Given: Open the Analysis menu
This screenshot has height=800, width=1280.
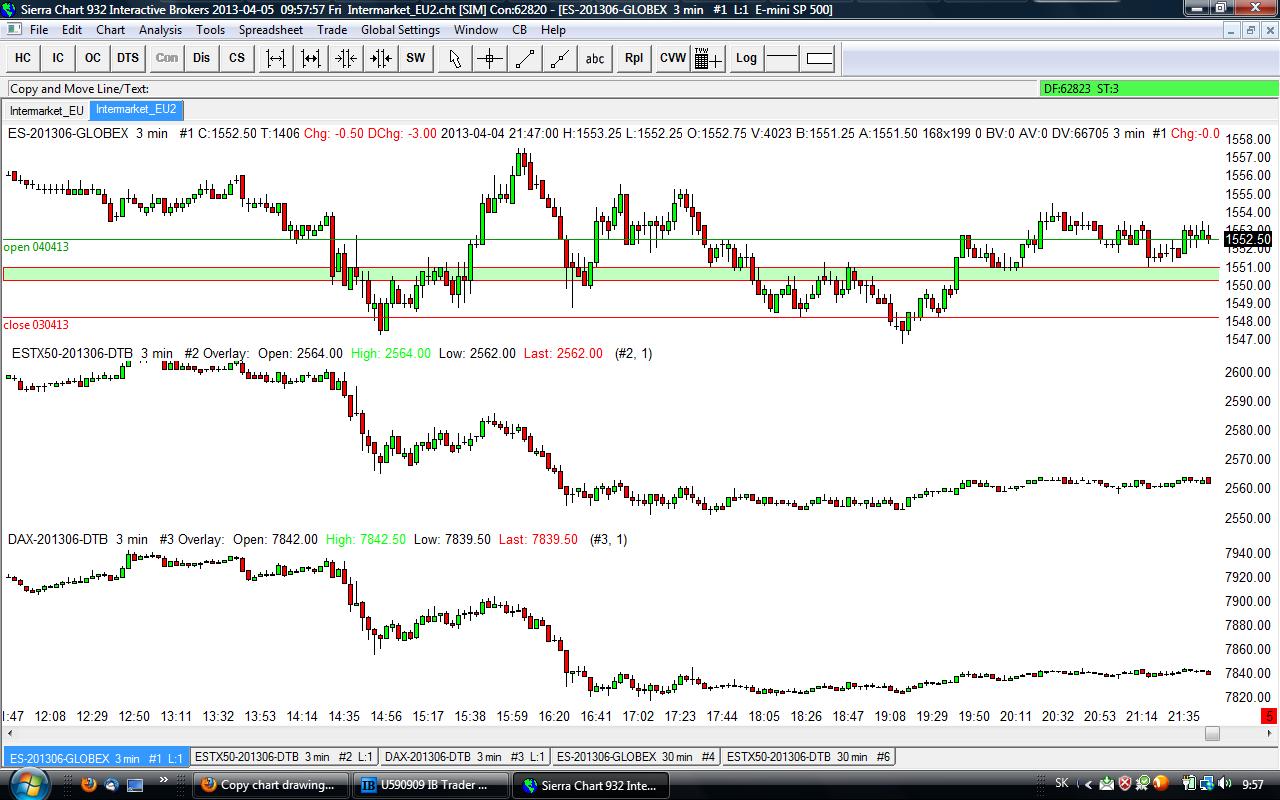Looking at the screenshot, I should (160, 30).
